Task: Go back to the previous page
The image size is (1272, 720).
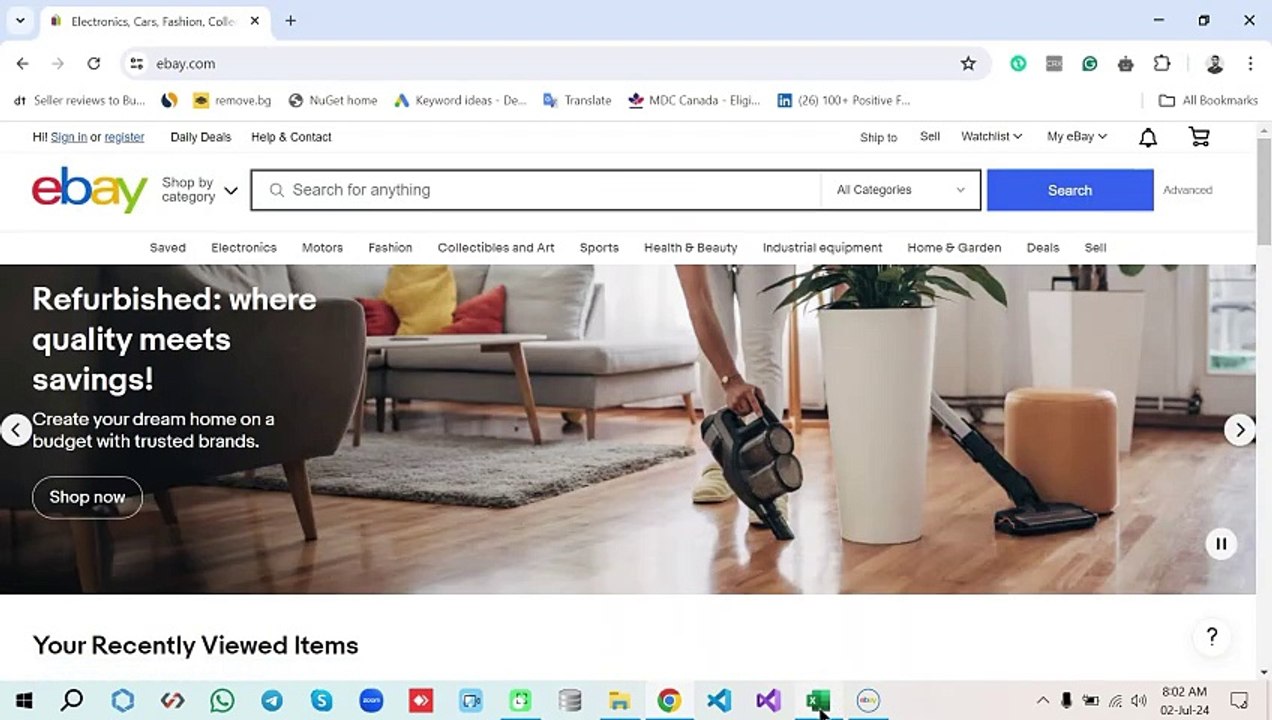Action: [22, 63]
